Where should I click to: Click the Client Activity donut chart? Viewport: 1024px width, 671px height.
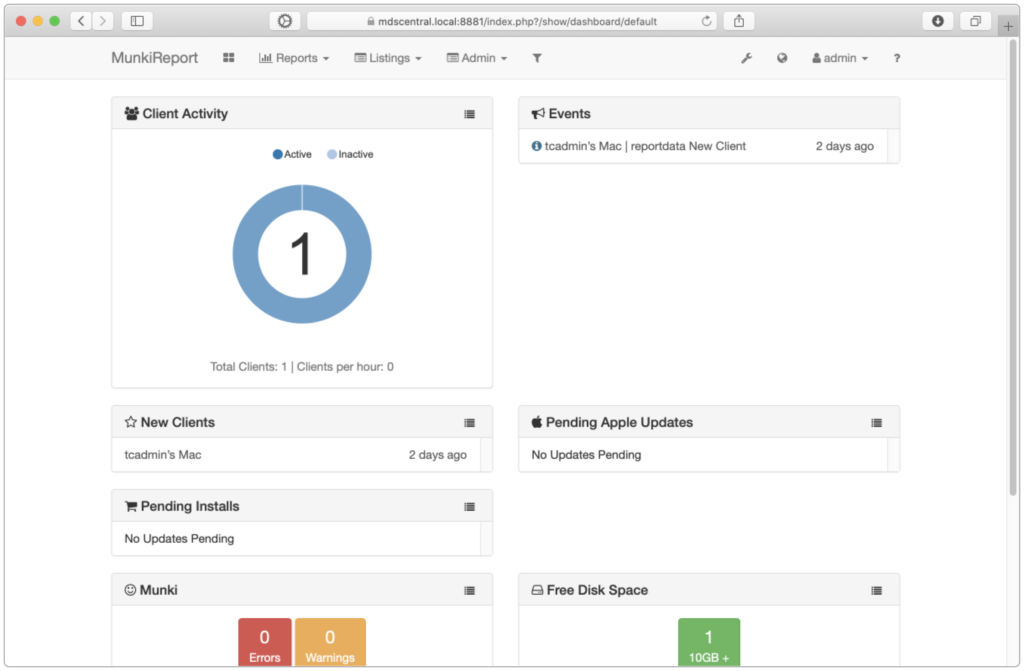302,254
